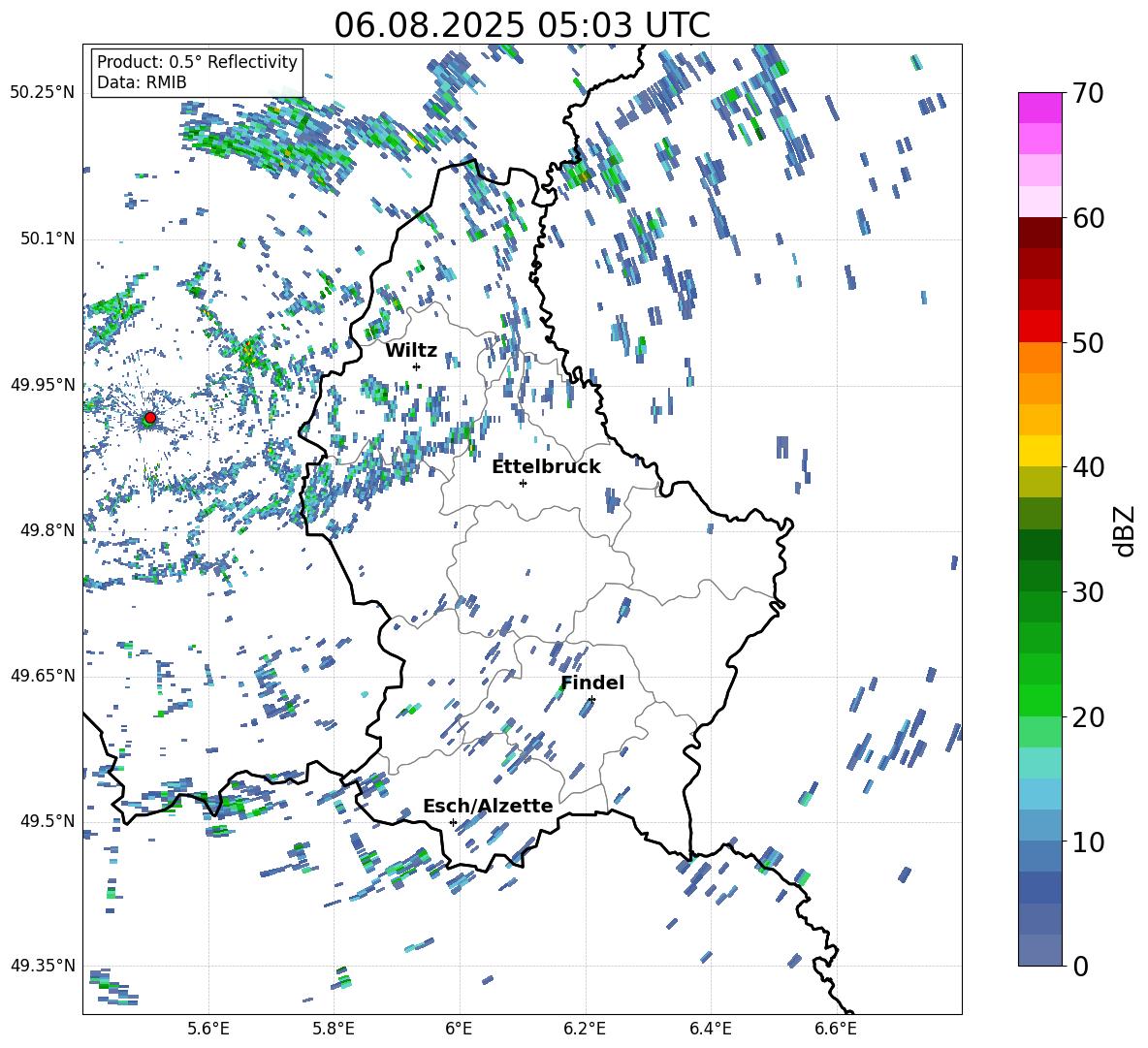Click the 0 colorbar tick label
1148x1048 pixels.
click(1080, 966)
